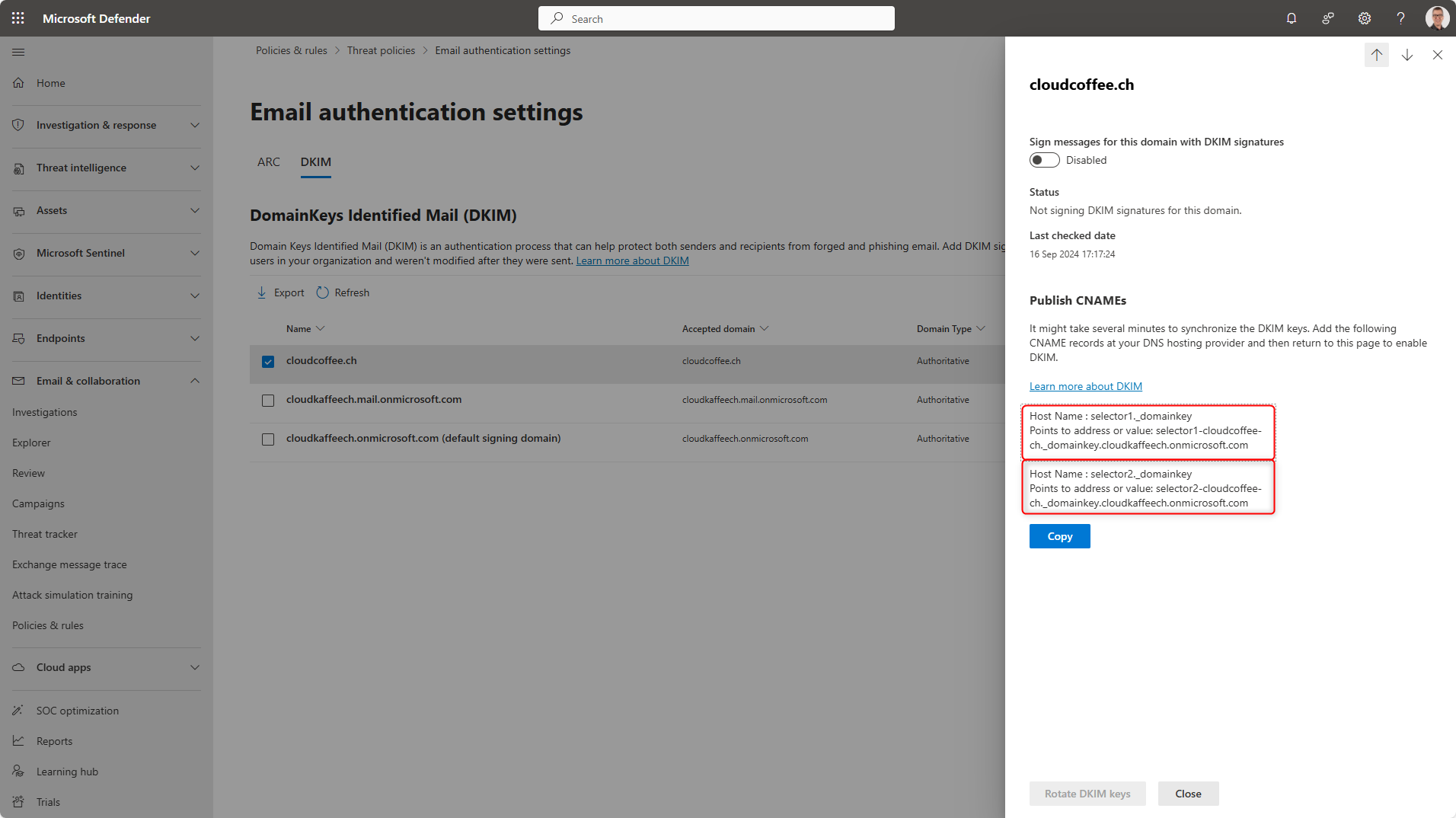The width and height of the screenshot is (1456, 818).
Task: Open Defender settings gear
Action: (1364, 18)
